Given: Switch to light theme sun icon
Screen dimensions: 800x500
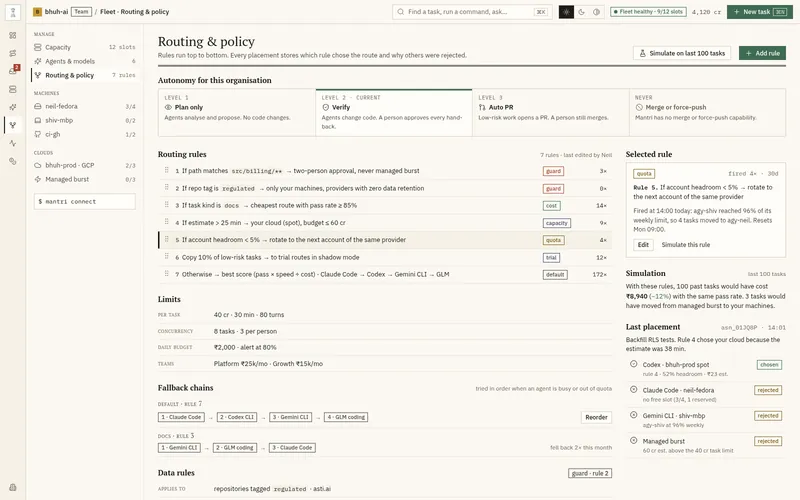Looking at the screenshot, I should click(566, 12).
